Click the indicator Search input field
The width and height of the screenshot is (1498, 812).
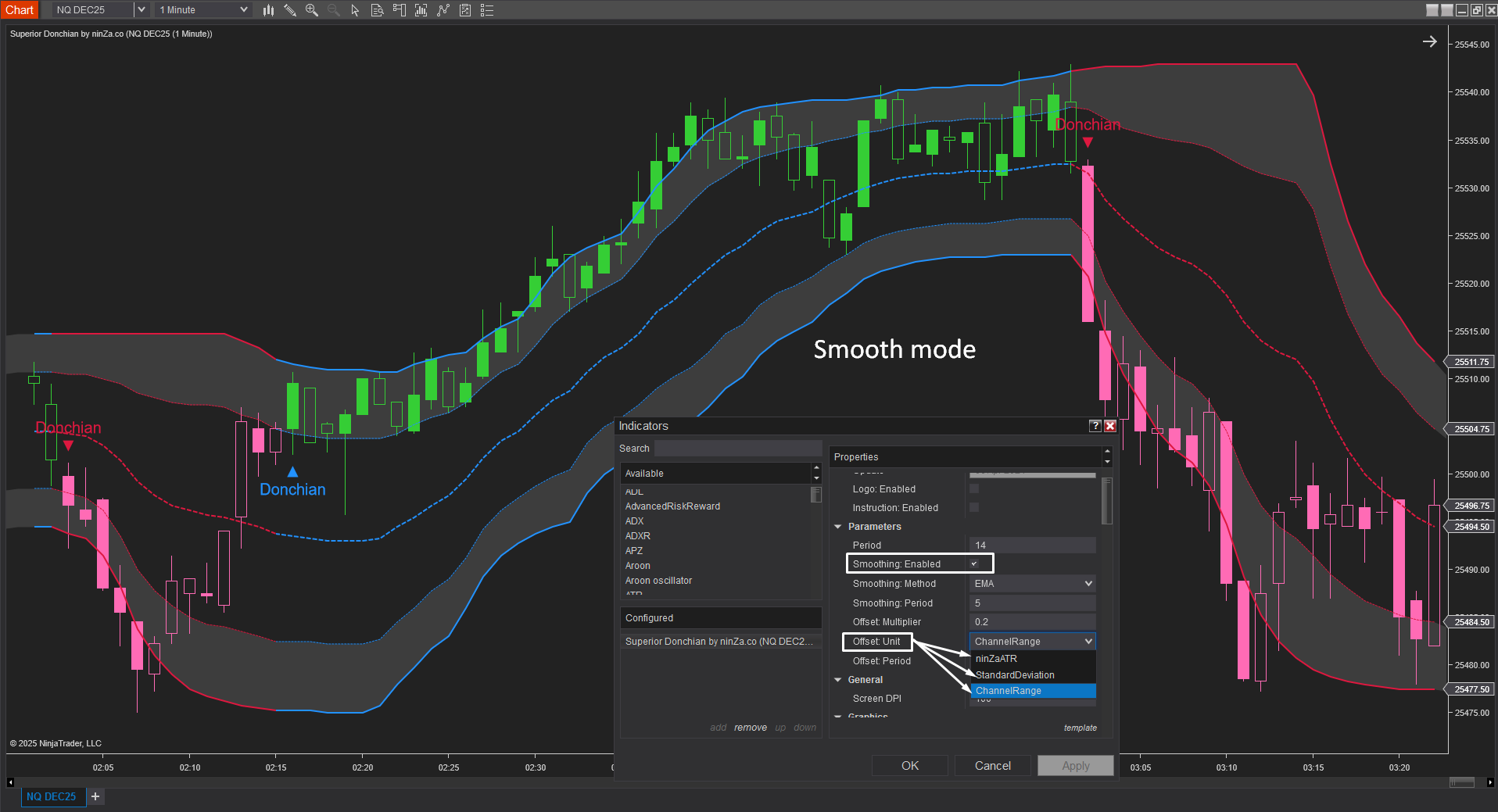pyautogui.click(x=737, y=449)
